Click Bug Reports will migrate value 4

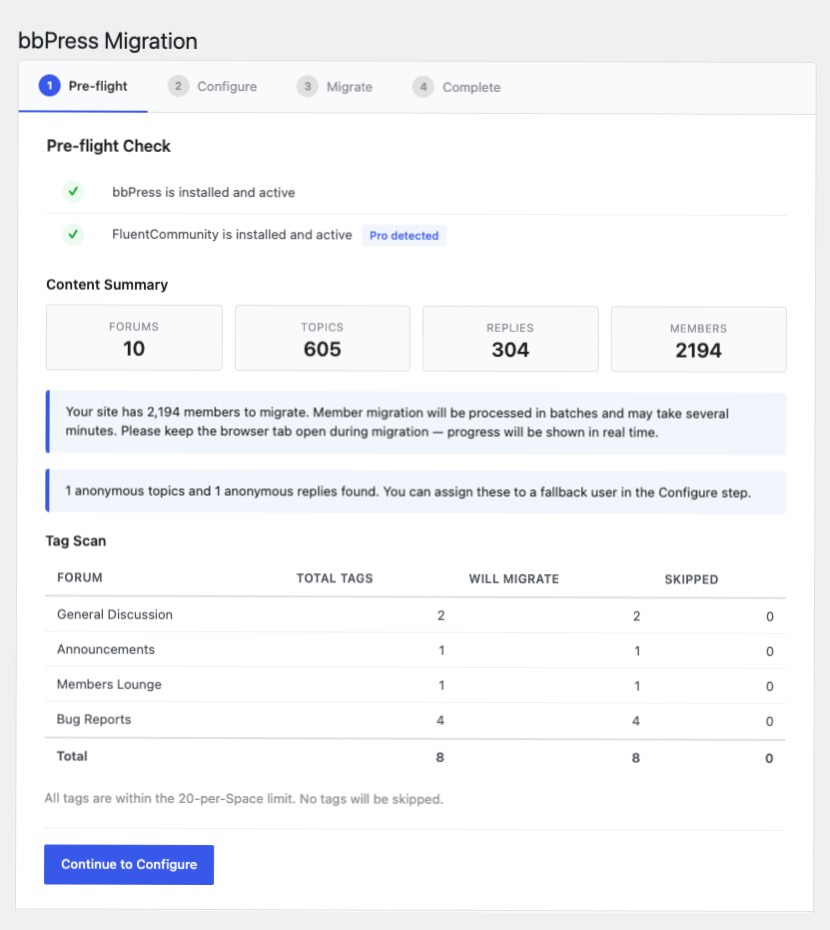(x=636, y=721)
